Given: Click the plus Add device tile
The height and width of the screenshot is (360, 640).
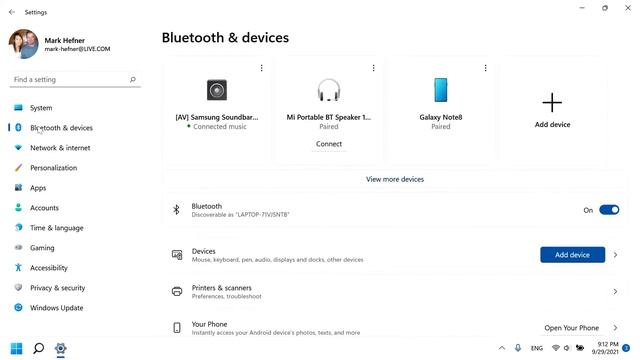Looking at the screenshot, I should coord(552,110).
